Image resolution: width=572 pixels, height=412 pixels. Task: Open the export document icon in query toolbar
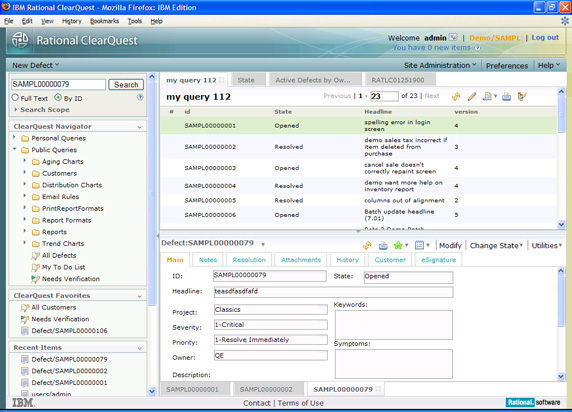(x=488, y=96)
